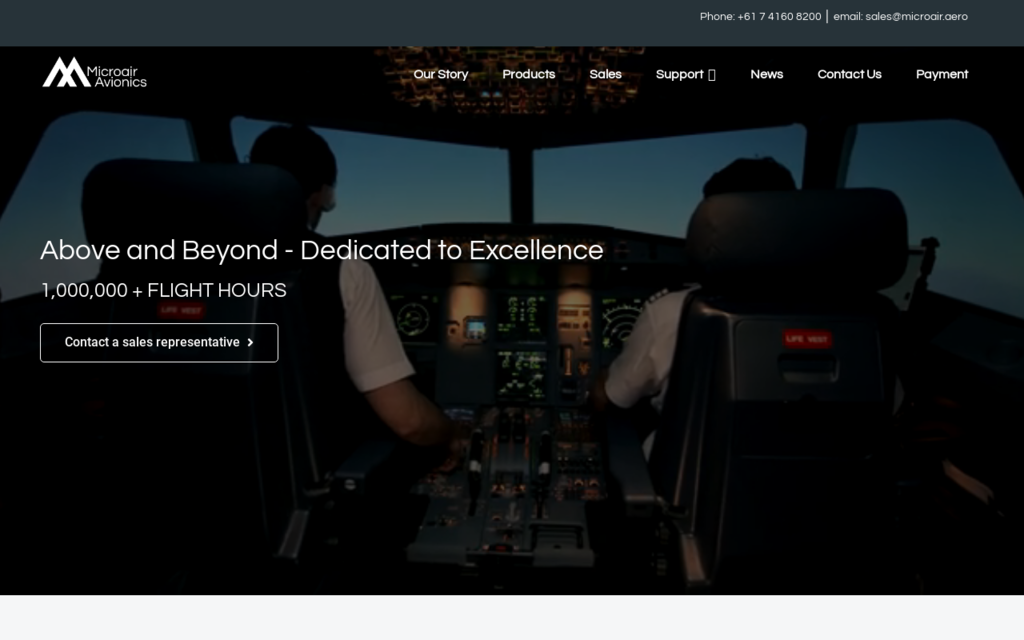Go to the Contact Us page
The width and height of the screenshot is (1024, 640).
coord(849,74)
